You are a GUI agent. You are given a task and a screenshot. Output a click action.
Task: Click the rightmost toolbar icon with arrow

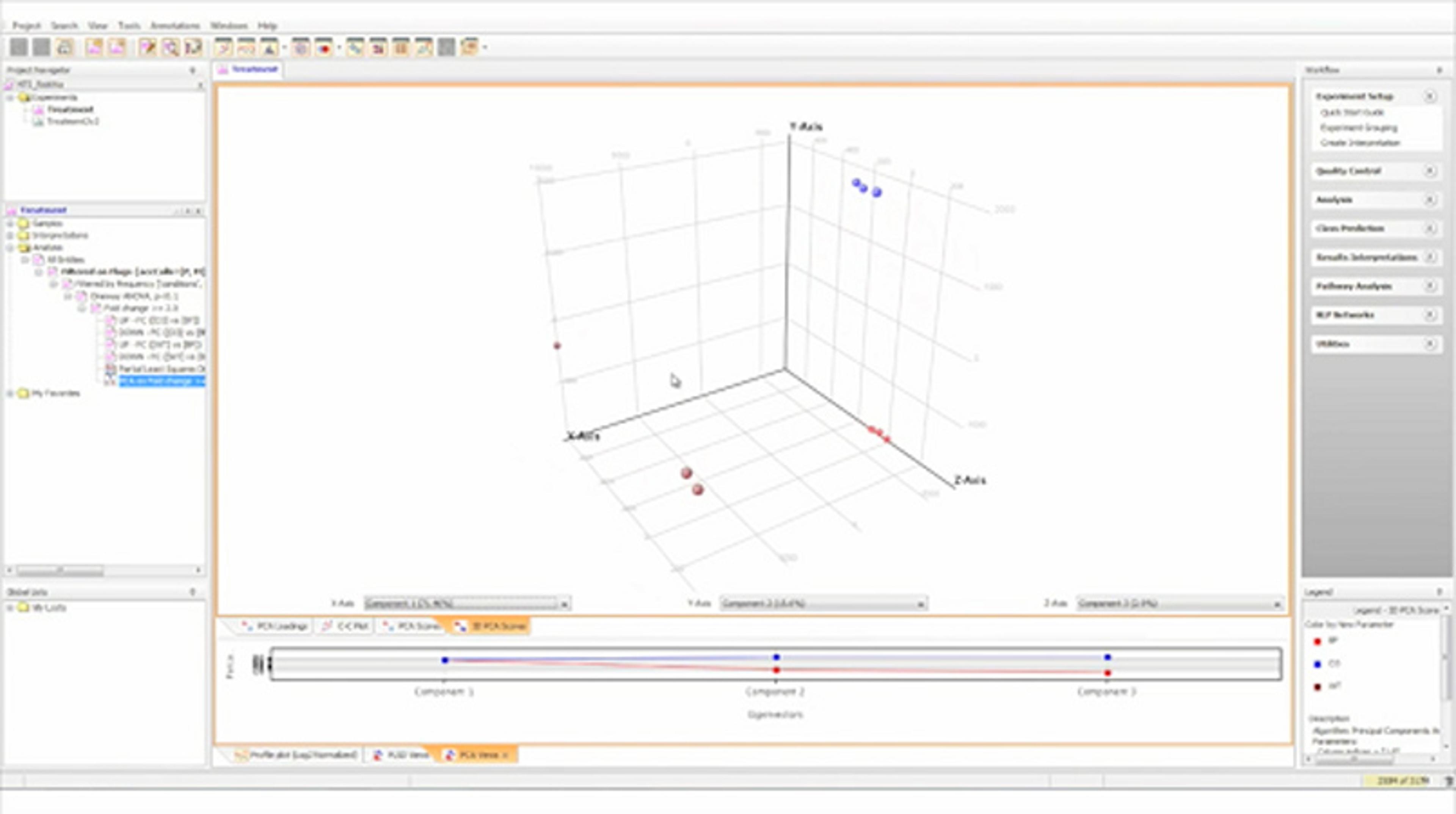tap(470, 47)
